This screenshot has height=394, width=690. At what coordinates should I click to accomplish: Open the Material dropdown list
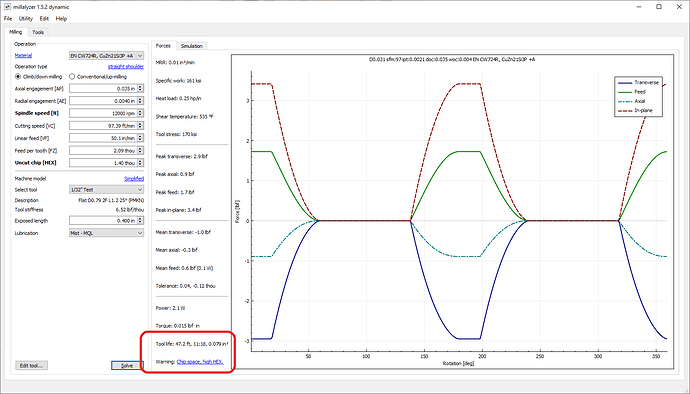(106, 56)
